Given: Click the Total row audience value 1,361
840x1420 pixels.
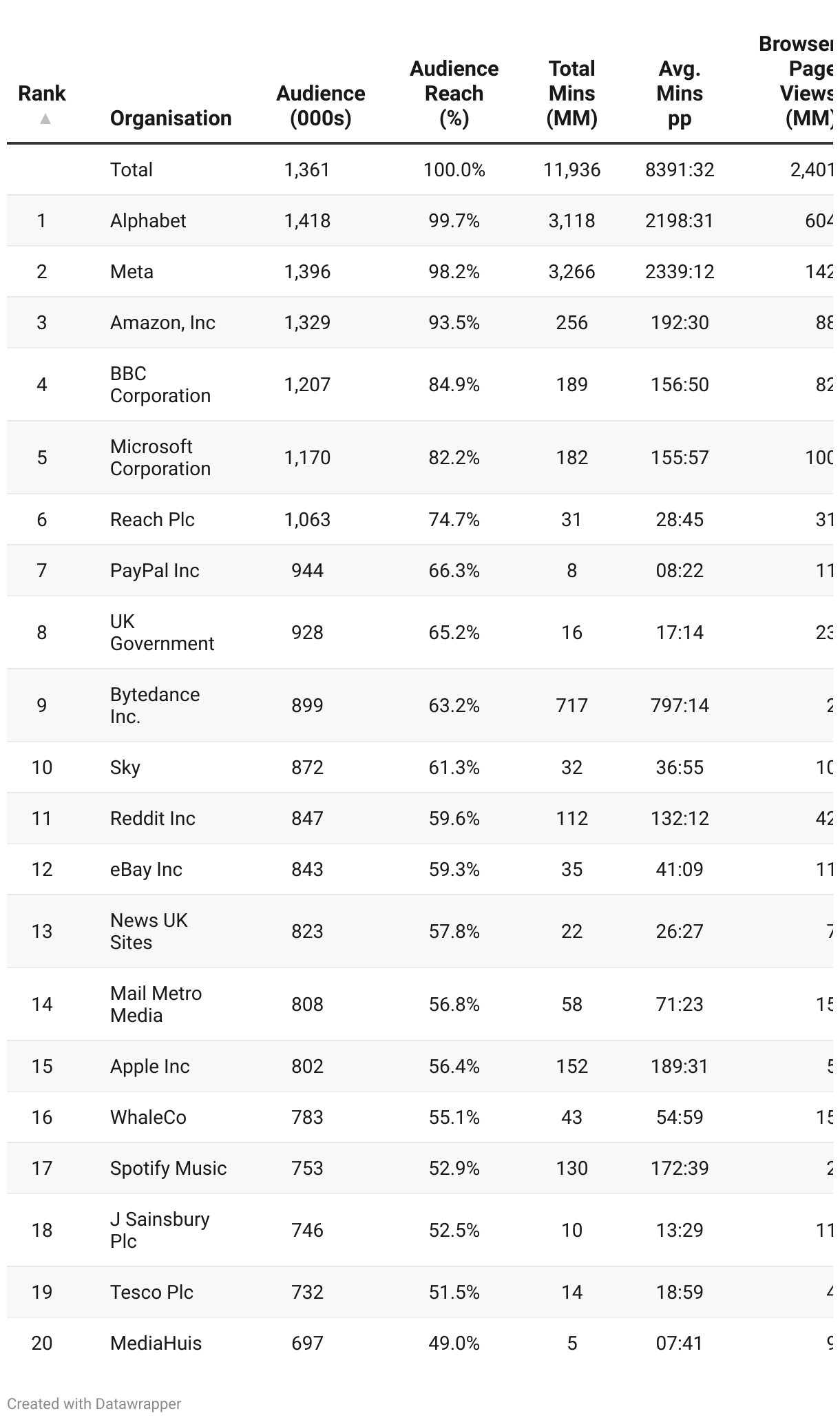Looking at the screenshot, I should click(x=307, y=169).
